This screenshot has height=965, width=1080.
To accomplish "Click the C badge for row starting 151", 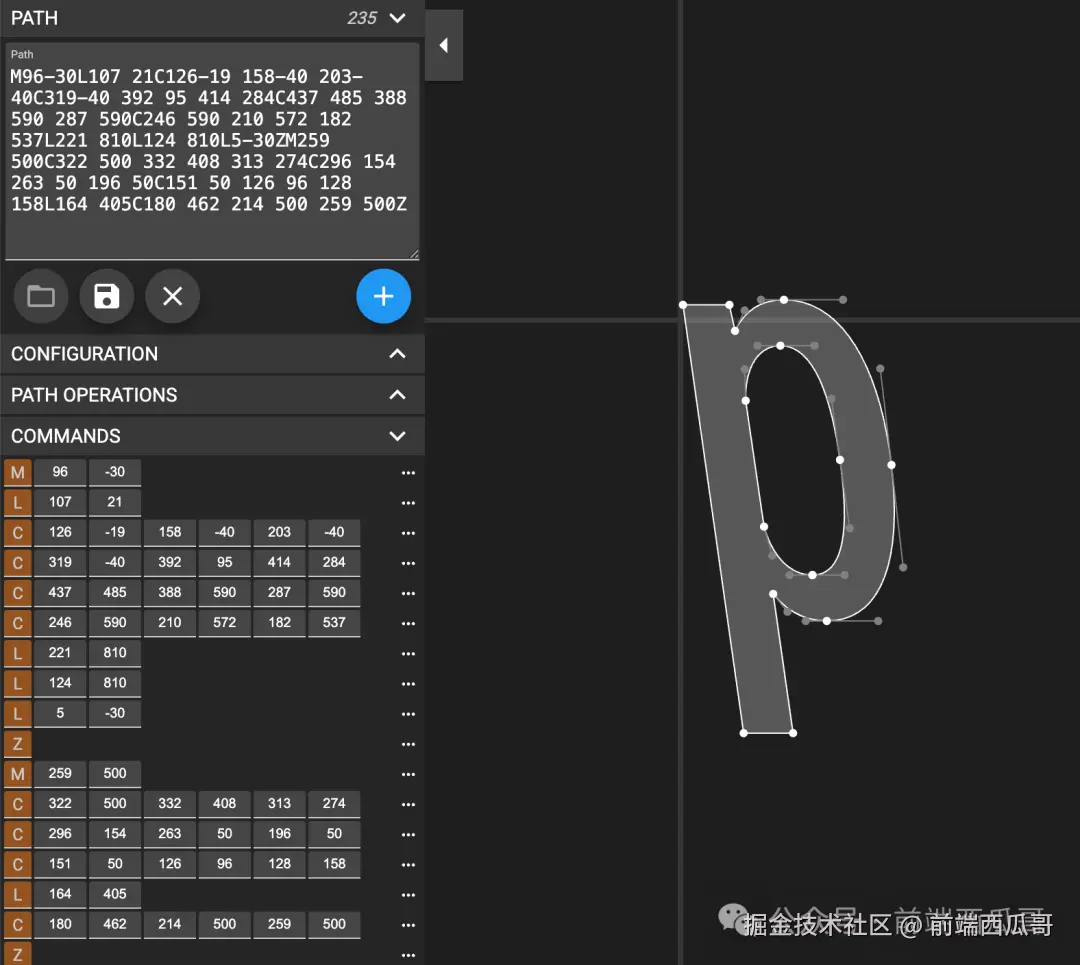I will 18,864.
